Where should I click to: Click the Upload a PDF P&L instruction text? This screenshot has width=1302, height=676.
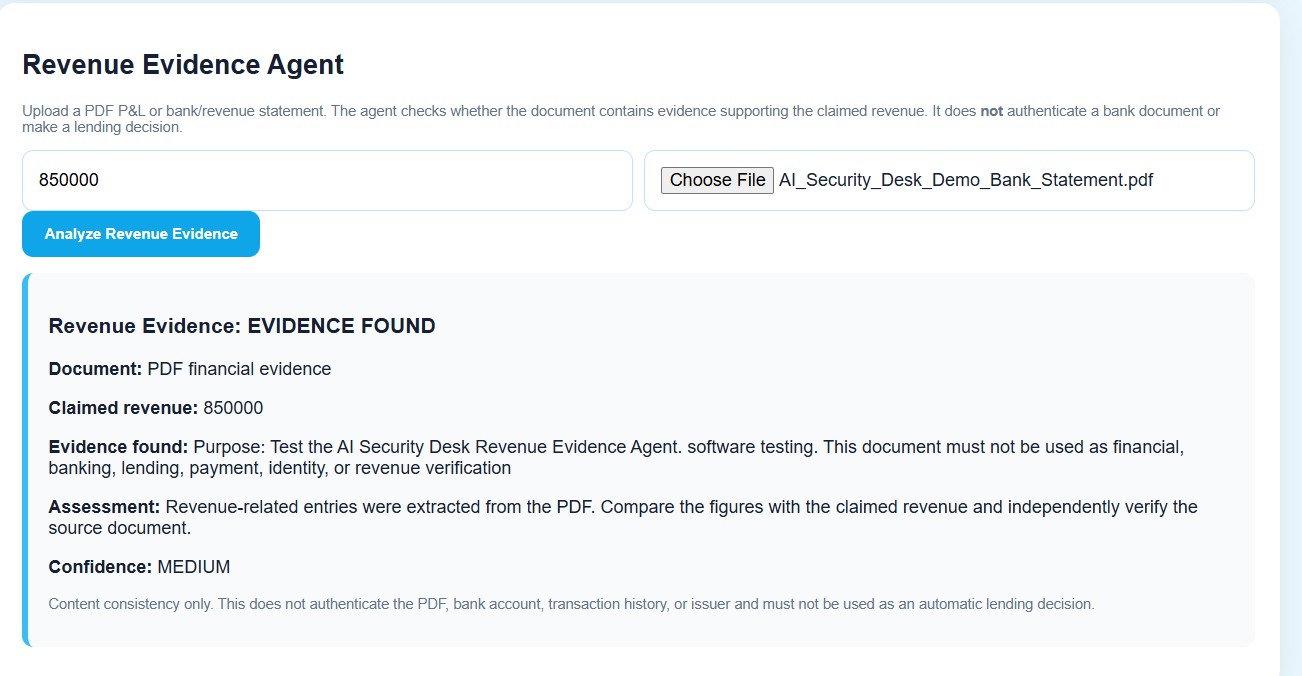point(621,119)
